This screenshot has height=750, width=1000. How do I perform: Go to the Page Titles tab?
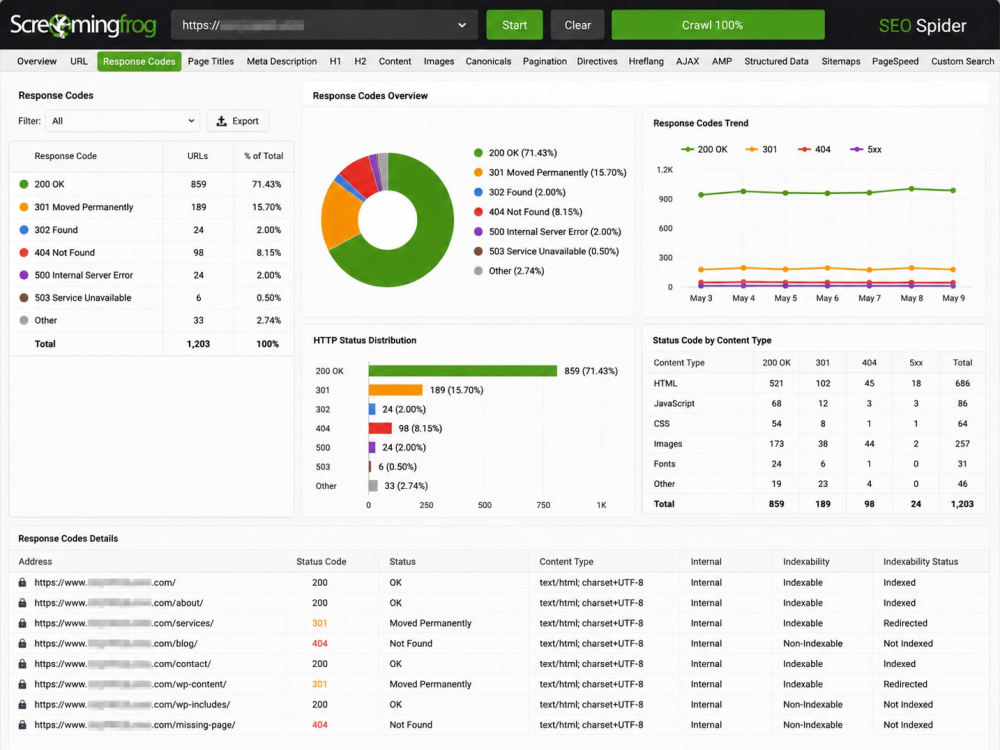pos(210,61)
